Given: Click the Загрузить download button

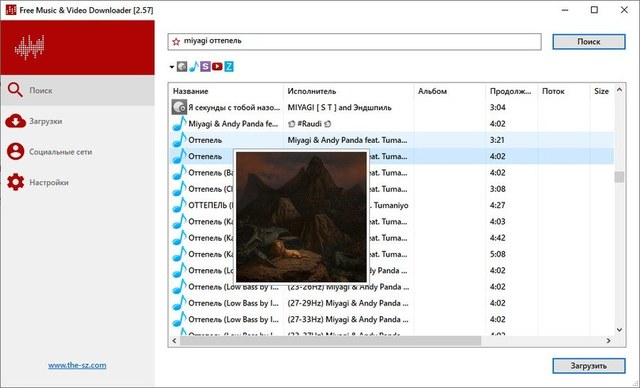Looking at the screenshot, I should pyautogui.click(x=589, y=366).
